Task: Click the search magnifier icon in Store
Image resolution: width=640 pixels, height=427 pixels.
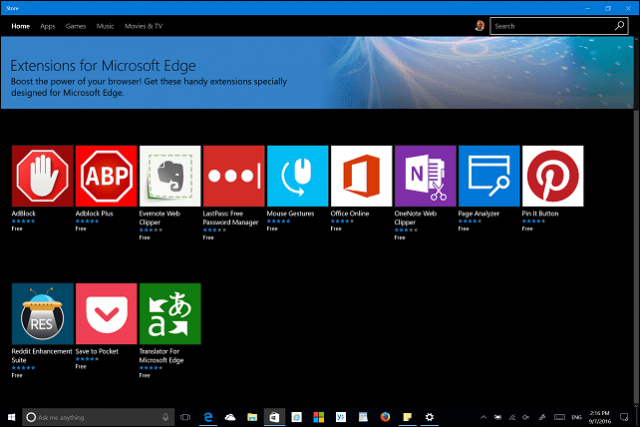Action: [619, 26]
